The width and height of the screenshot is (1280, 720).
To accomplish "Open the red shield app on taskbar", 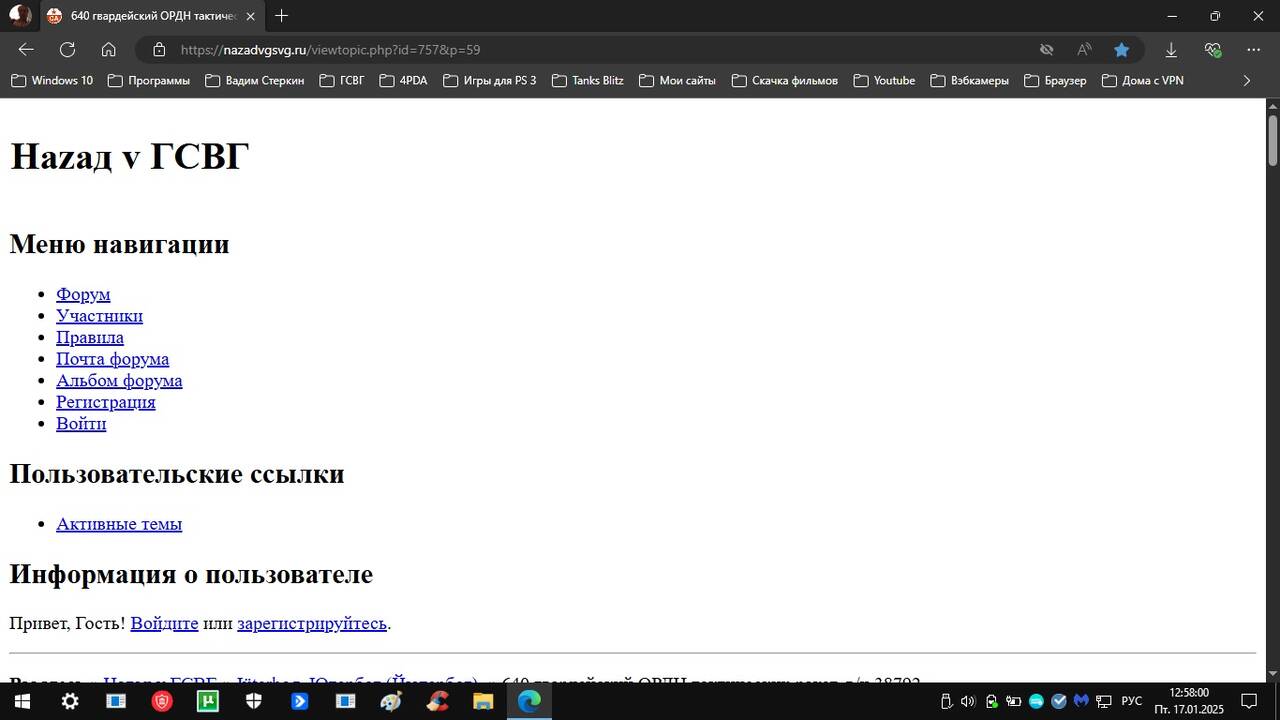I will coord(162,701).
